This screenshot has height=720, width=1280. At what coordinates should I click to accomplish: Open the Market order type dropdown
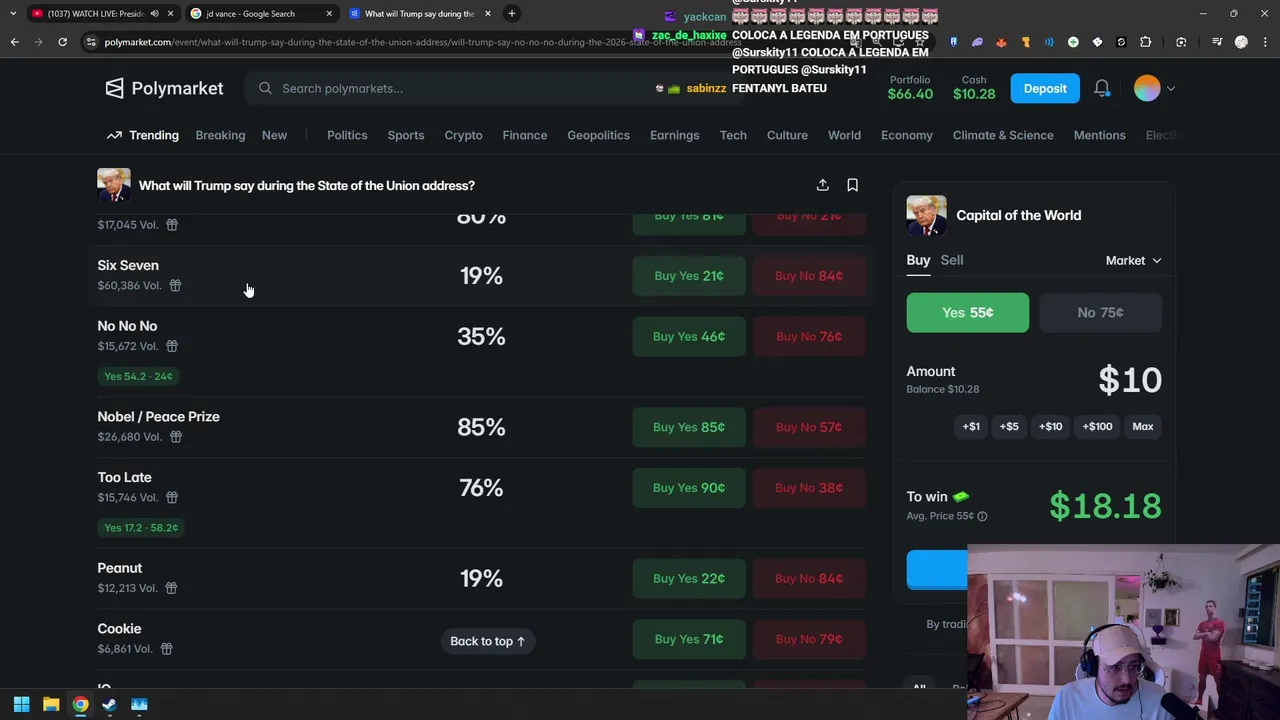pyautogui.click(x=1133, y=260)
